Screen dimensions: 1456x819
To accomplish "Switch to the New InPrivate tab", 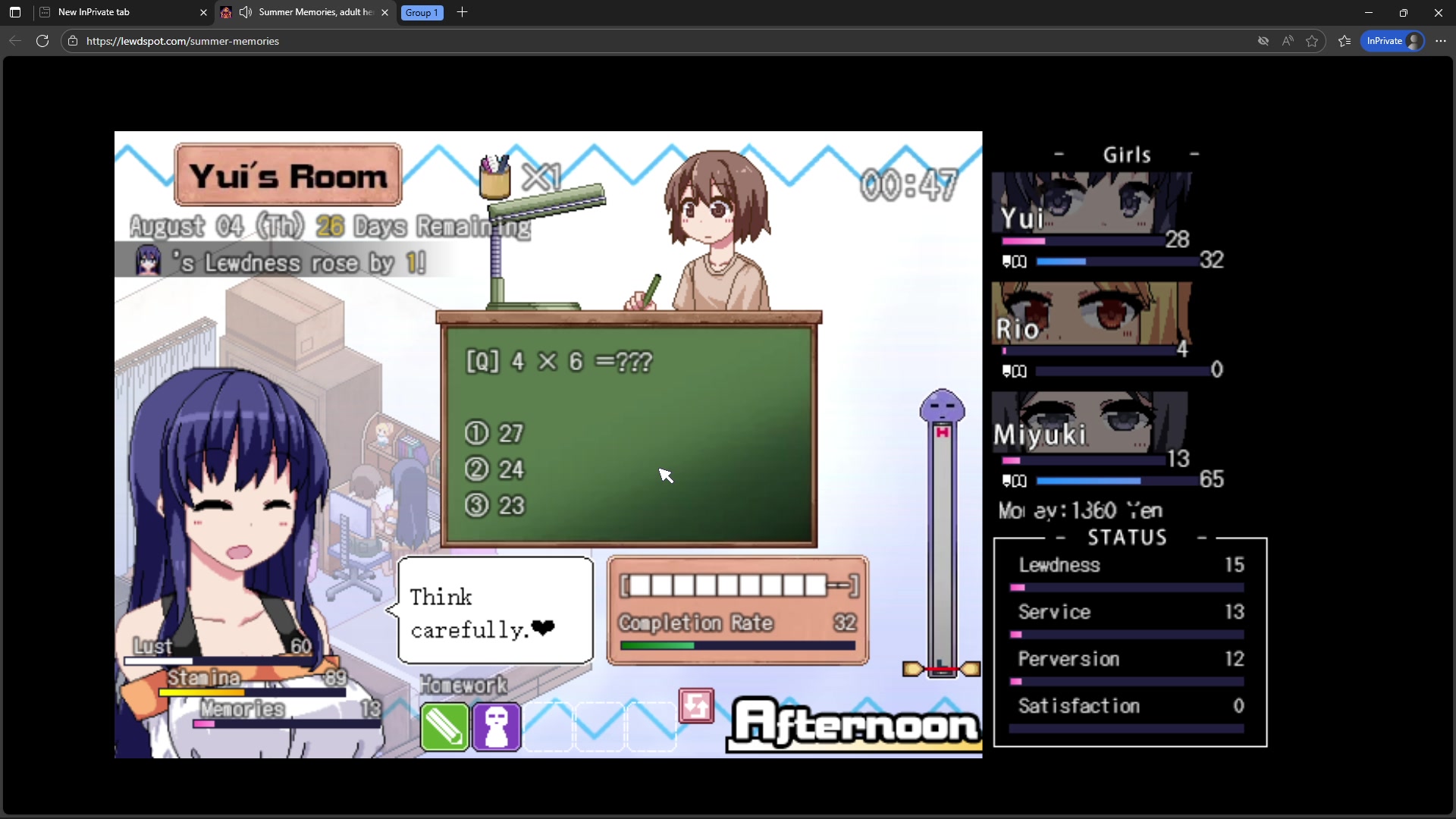I will pos(121,12).
